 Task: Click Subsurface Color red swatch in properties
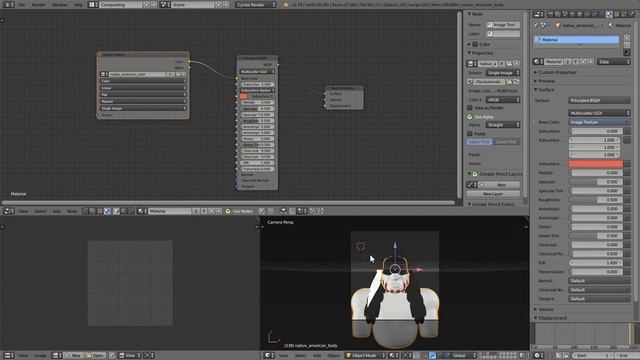(x=596, y=164)
